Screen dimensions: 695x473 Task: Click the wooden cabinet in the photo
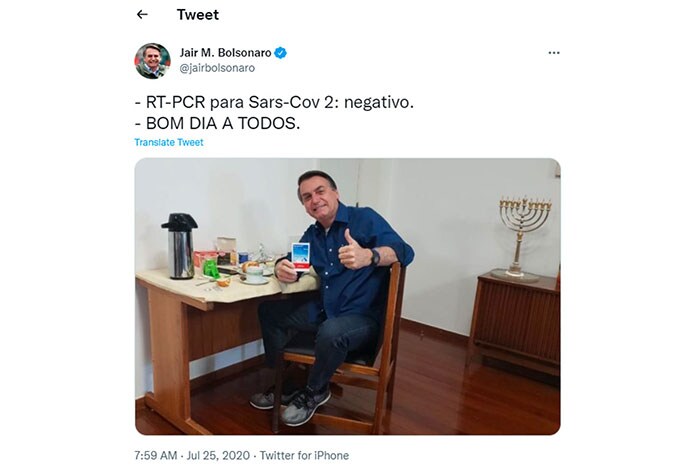(x=515, y=324)
